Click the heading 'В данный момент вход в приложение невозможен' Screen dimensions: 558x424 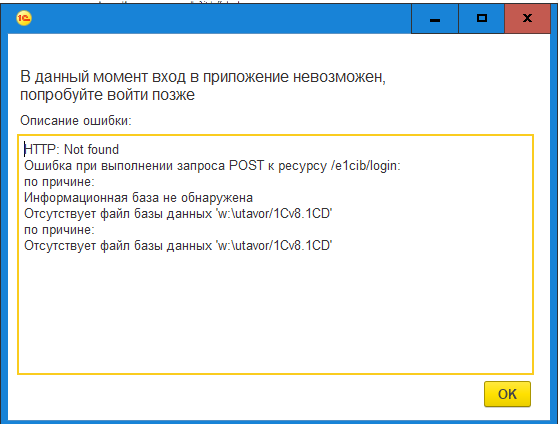coord(202,77)
